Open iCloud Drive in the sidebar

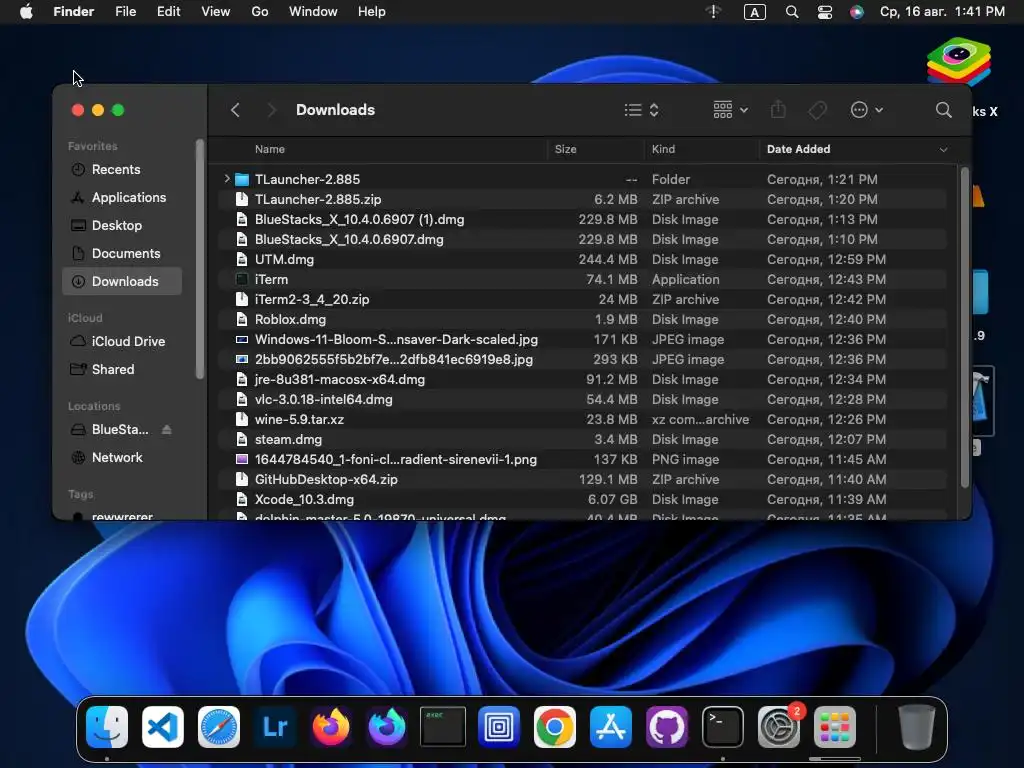click(122, 342)
